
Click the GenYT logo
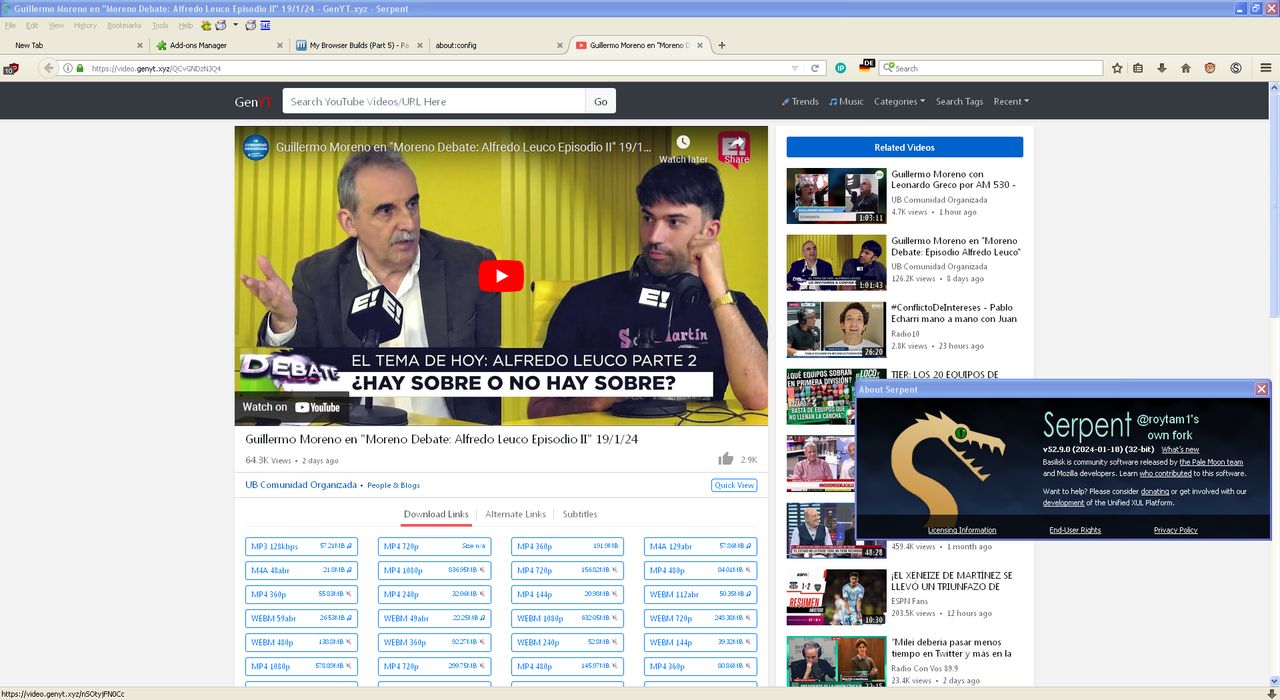pyautogui.click(x=253, y=102)
